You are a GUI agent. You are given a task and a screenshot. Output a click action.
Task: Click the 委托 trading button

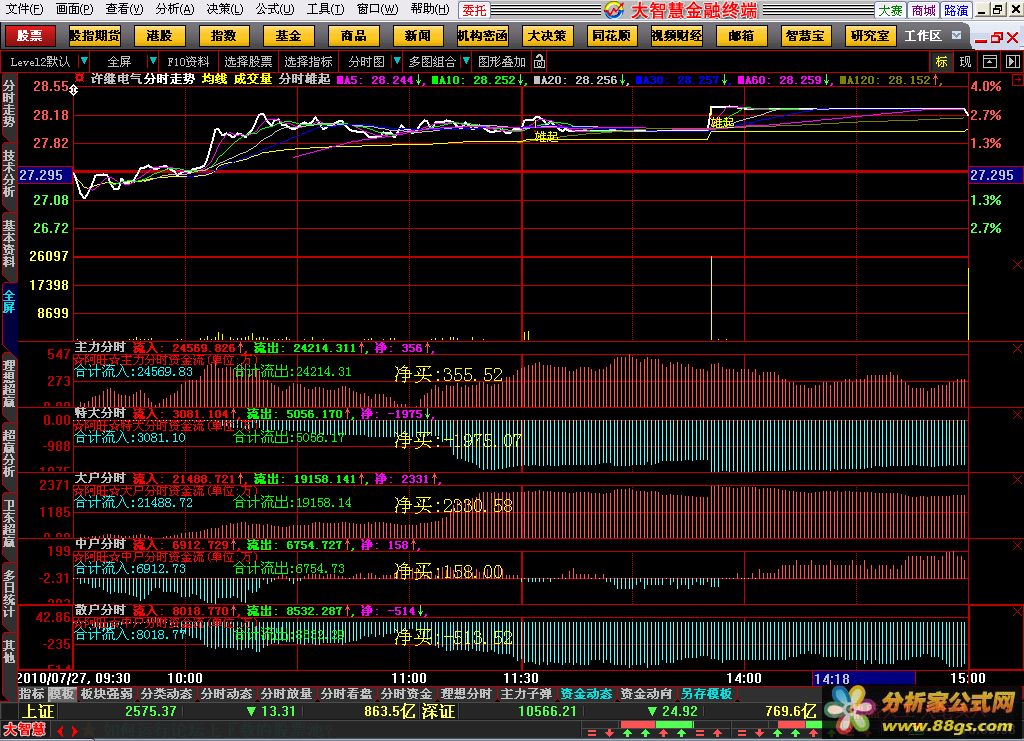coord(475,10)
